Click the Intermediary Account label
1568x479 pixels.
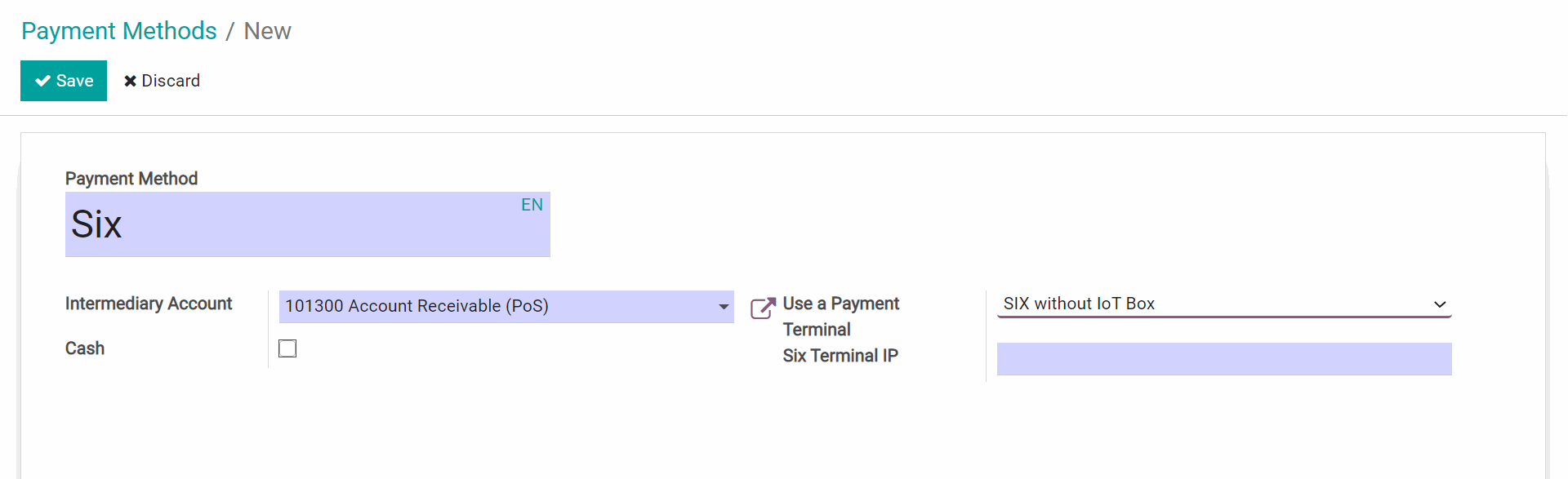coord(149,304)
